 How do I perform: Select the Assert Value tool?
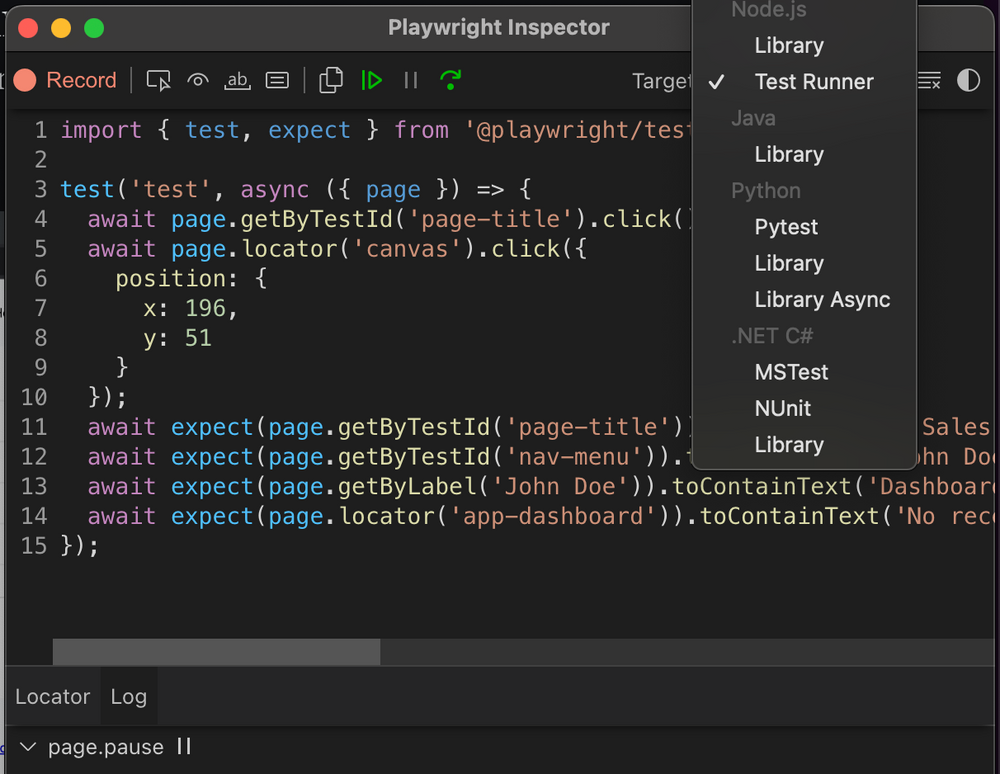(x=277, y=80)
